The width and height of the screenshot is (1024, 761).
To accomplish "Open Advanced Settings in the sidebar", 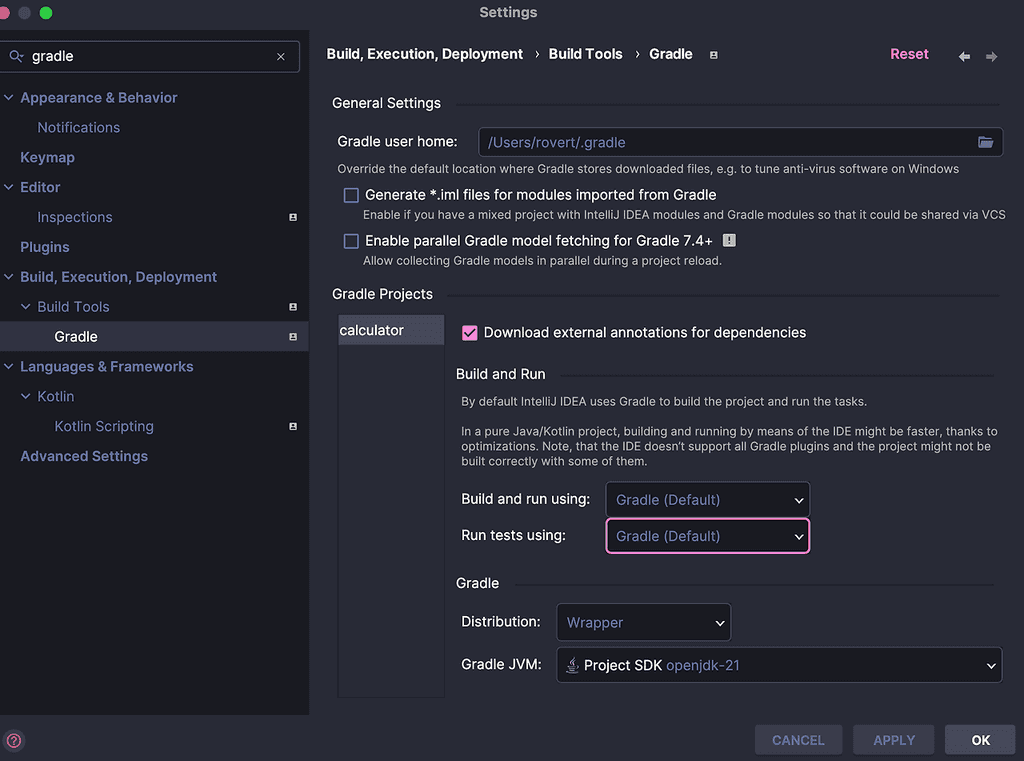I will (84, 456).
